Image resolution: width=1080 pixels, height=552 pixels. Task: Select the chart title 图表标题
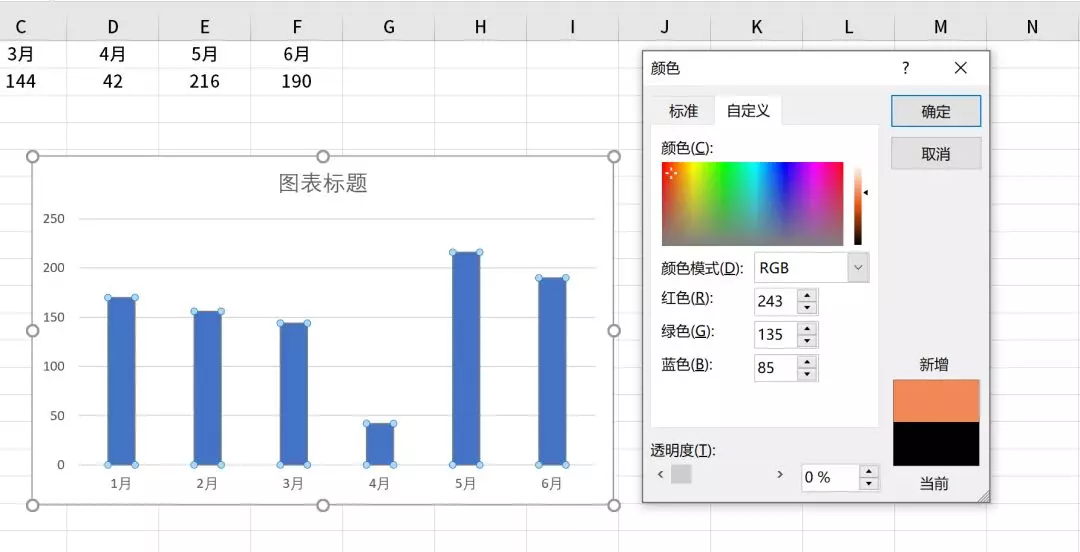click(x=322, y=183)
